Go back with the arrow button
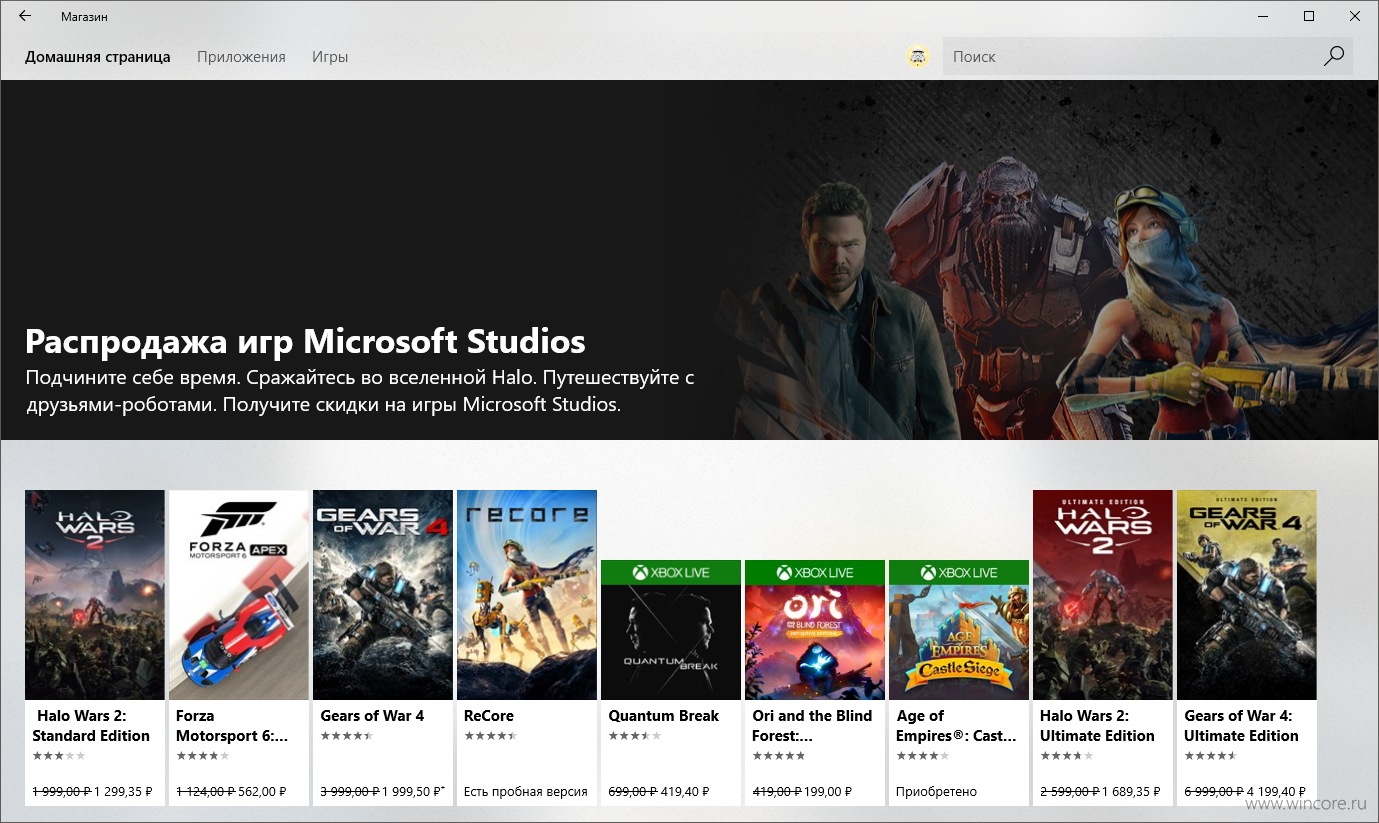The width and height of the screenshot is (1379, 823). point(25,16)
